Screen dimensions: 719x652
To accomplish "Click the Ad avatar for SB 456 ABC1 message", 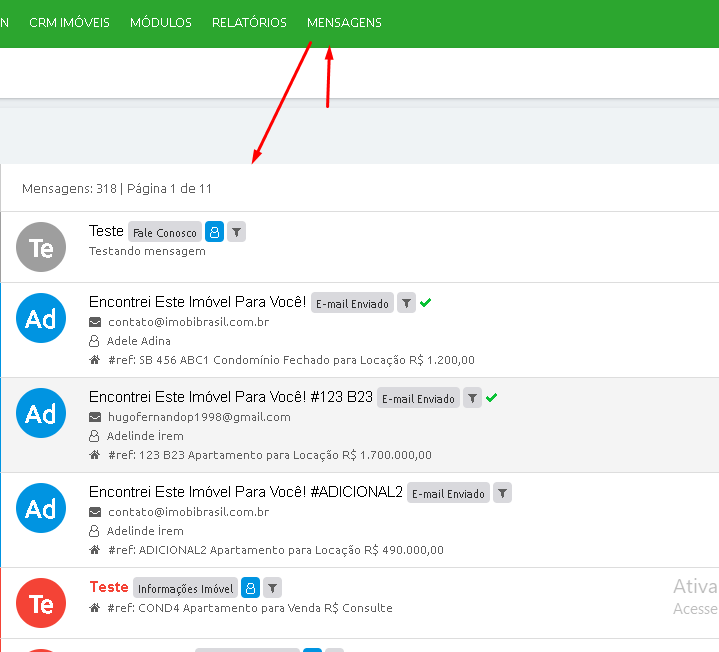I will pos(41,318).
